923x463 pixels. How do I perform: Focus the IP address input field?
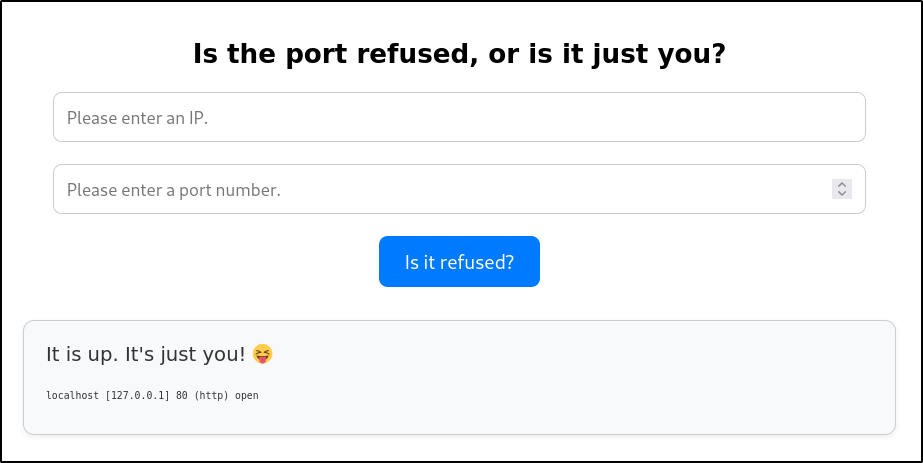tap(459, 117)
